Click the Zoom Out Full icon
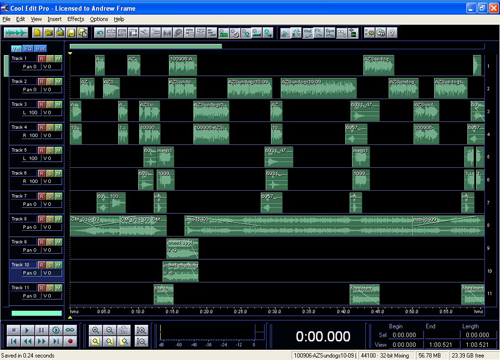 tap(123, 330)
